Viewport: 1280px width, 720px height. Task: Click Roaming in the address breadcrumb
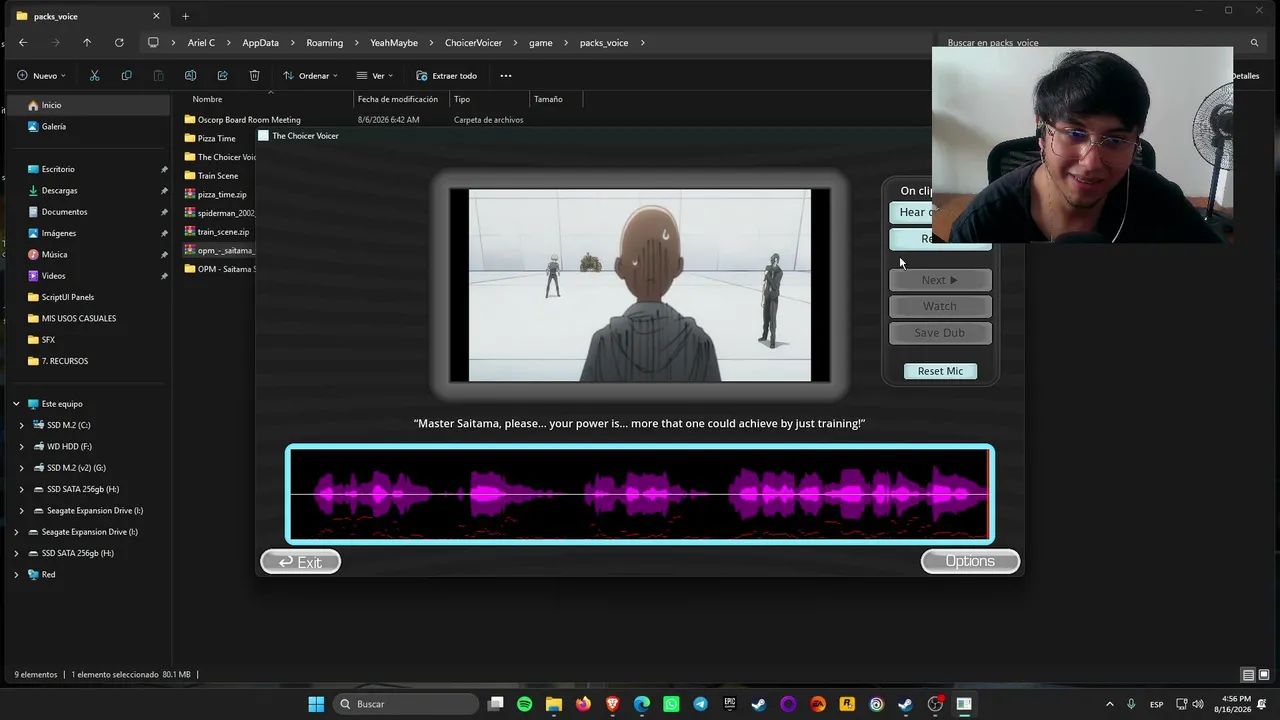coord(324,43)
